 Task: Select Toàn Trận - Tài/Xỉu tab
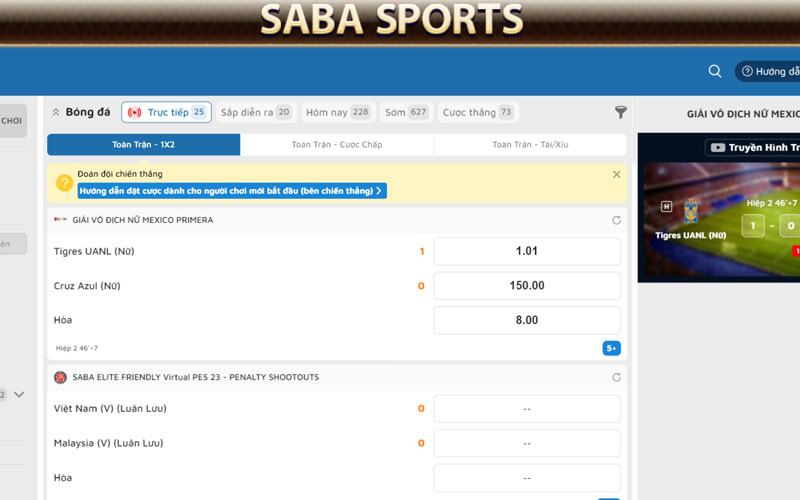pos(530,144)
